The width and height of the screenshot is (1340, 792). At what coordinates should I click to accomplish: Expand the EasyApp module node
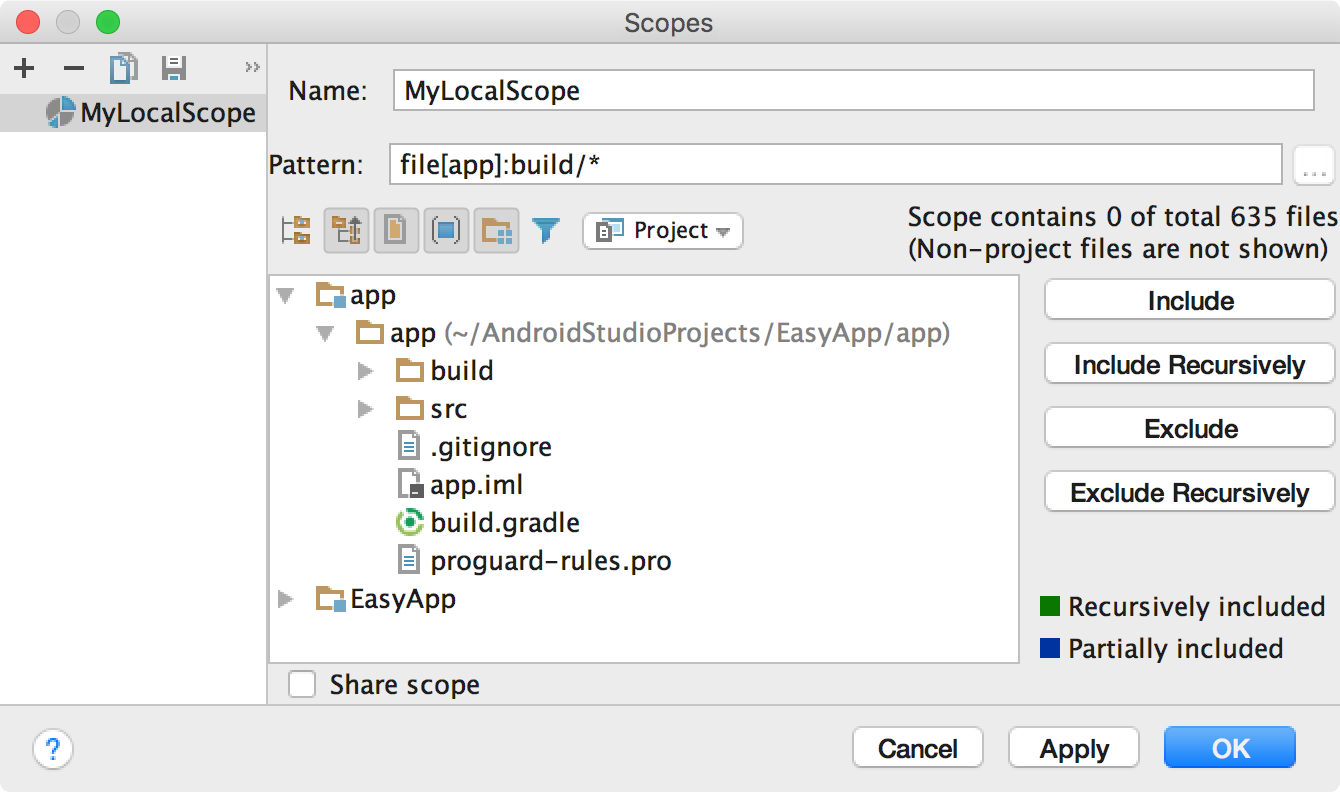tap(286, 599)
